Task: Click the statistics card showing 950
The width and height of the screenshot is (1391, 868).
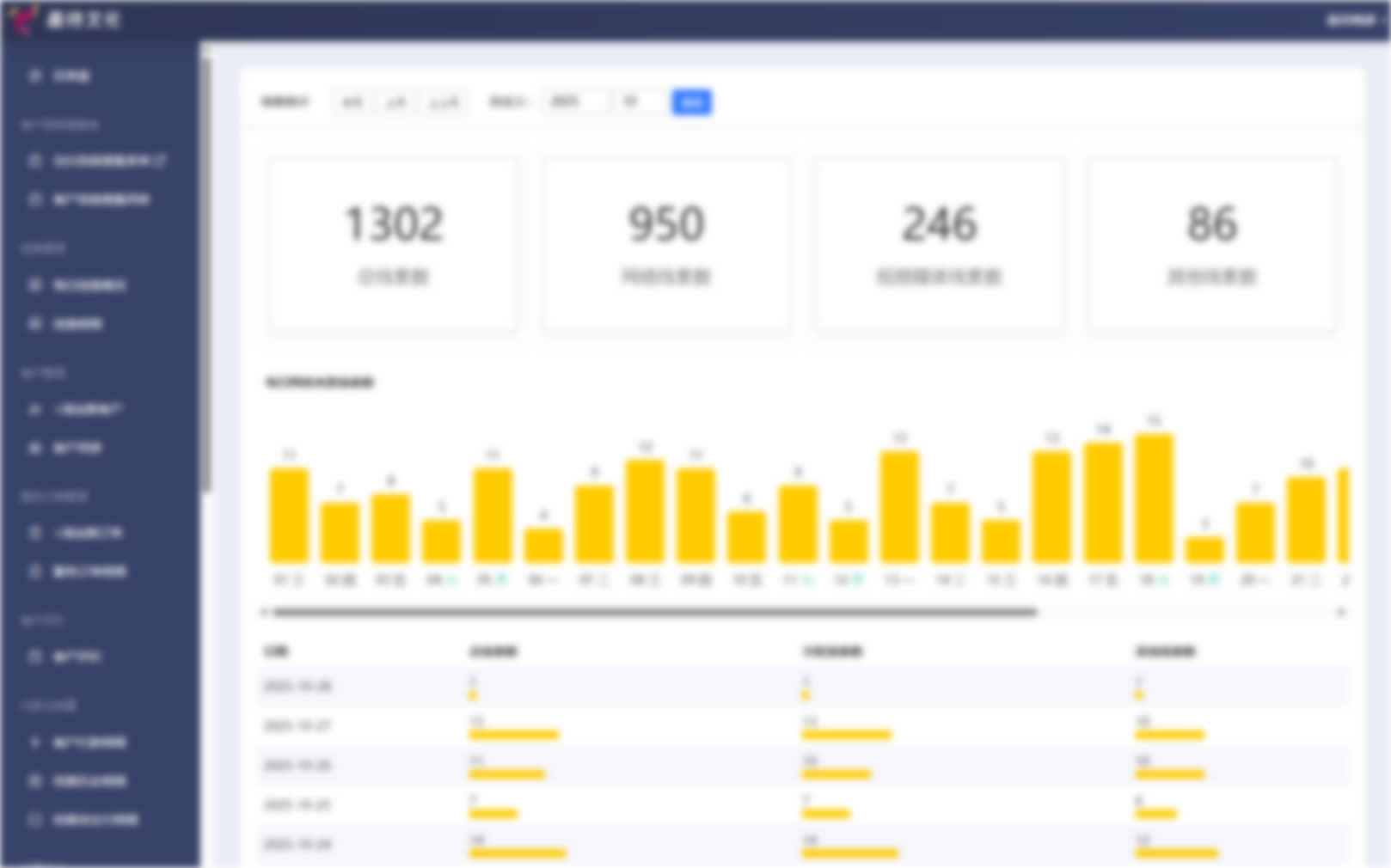Action: coord(666,244)
